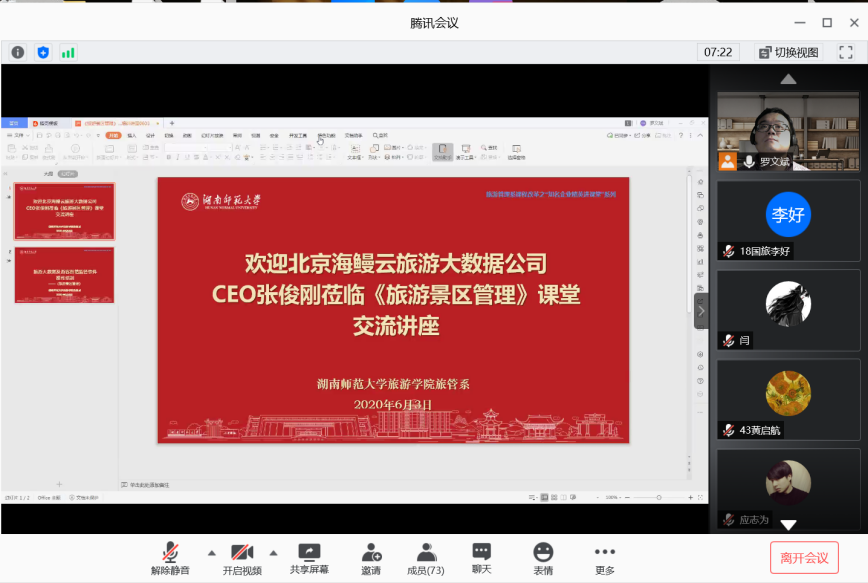Collapse the participant video side panel
The width and height of the screenshot is (868, 583).
point(701,311)
